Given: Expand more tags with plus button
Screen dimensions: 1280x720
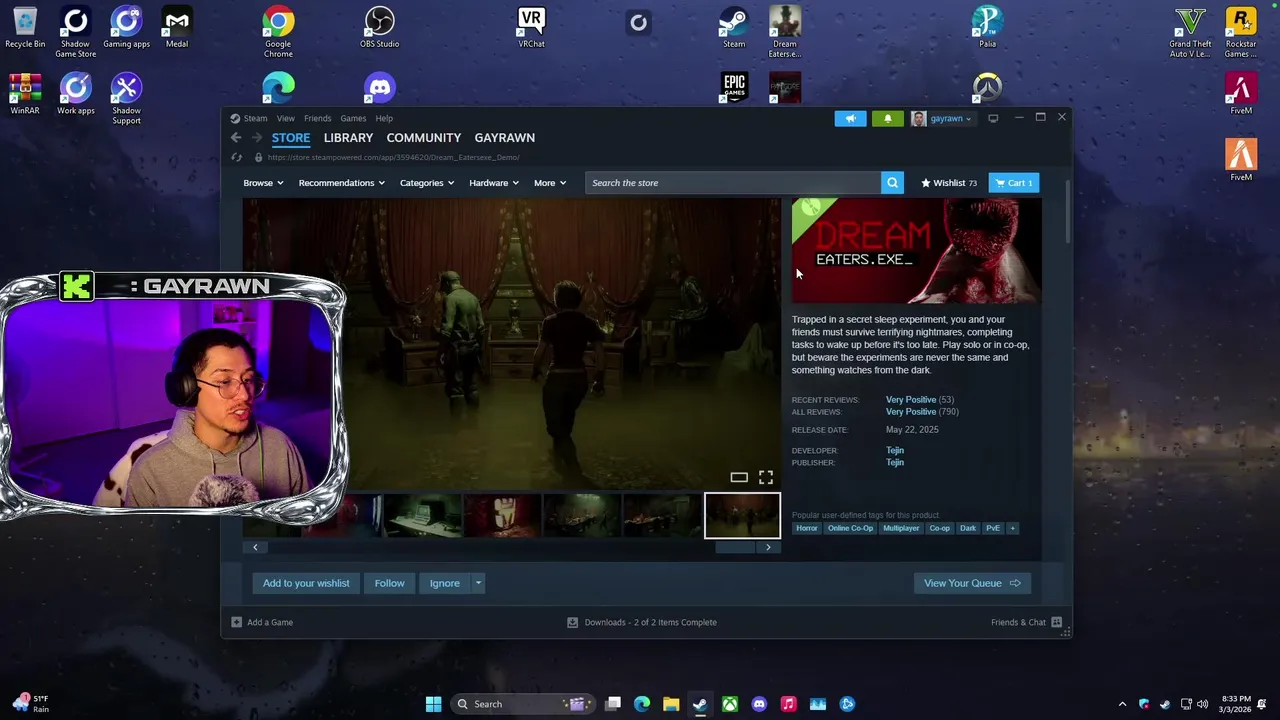Looking at the screenshot, I should point(1012,528).
